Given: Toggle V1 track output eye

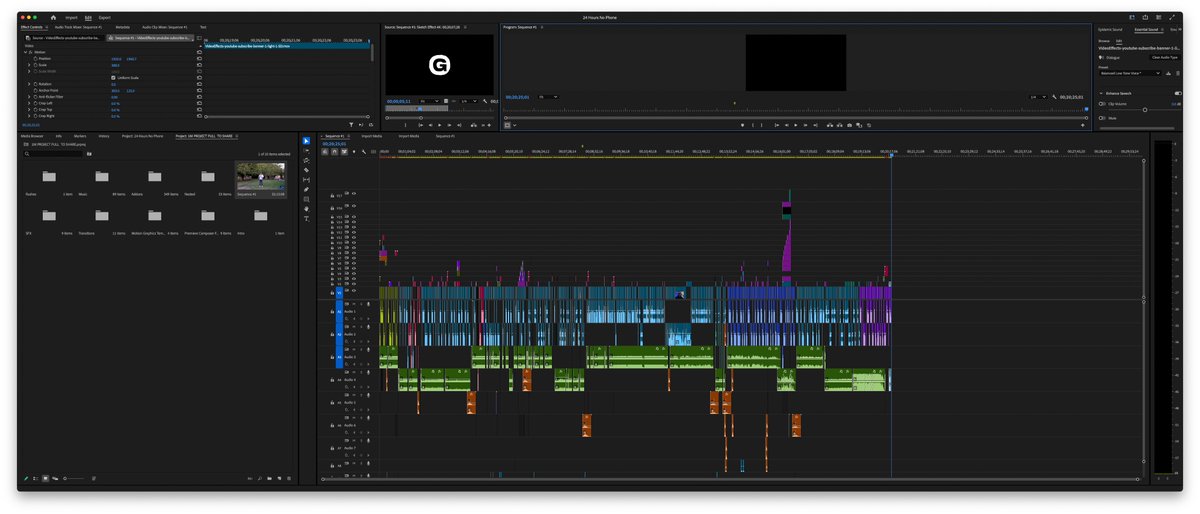Looking at the screenshot, I should pos(354,292).
